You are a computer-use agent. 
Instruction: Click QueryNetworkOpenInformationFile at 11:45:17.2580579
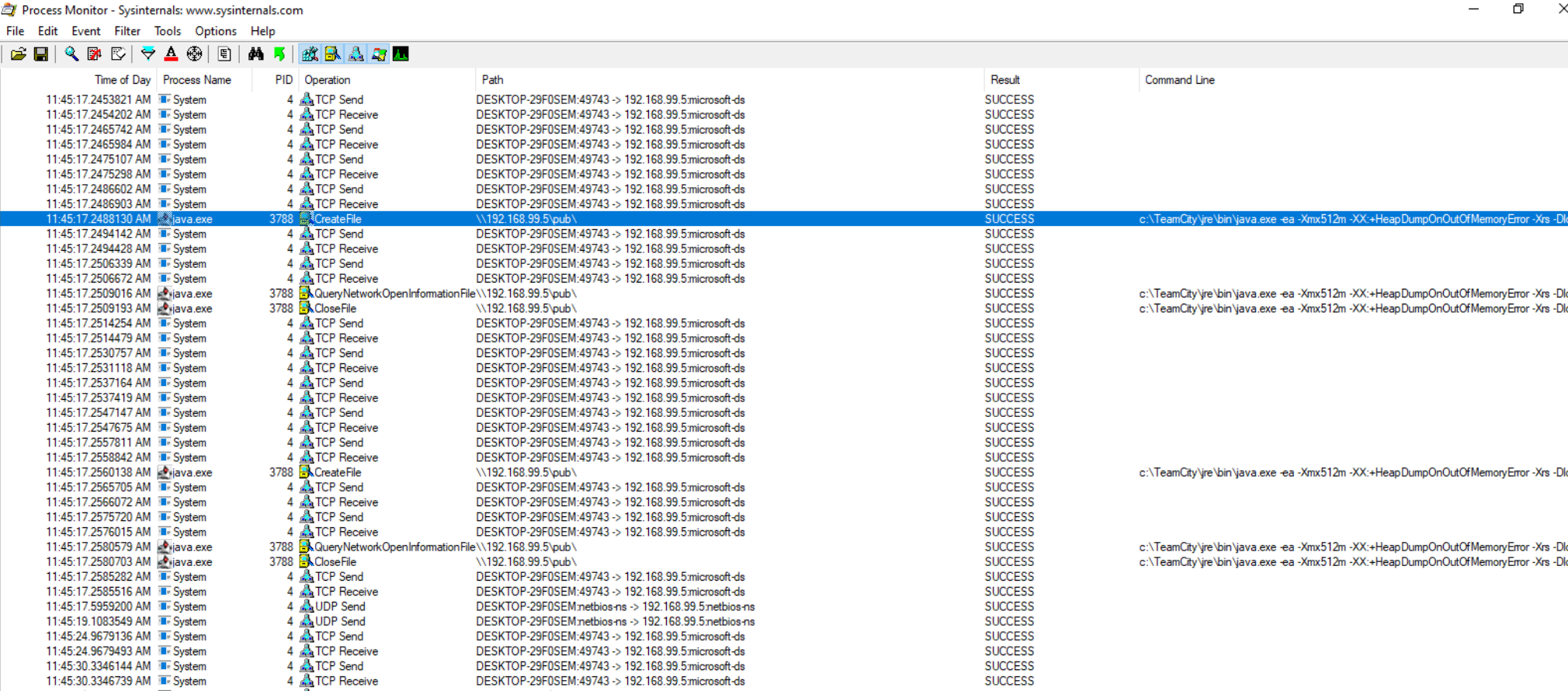pos(394,547)
